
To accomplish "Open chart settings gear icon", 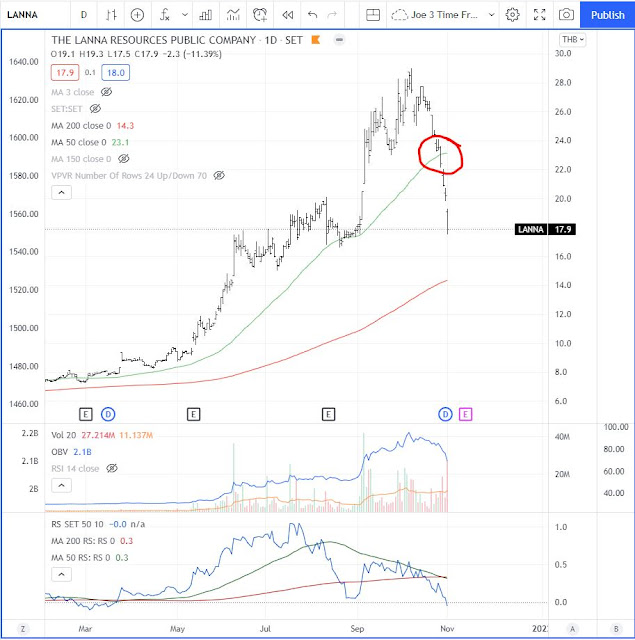I will [x=512, y=15].
